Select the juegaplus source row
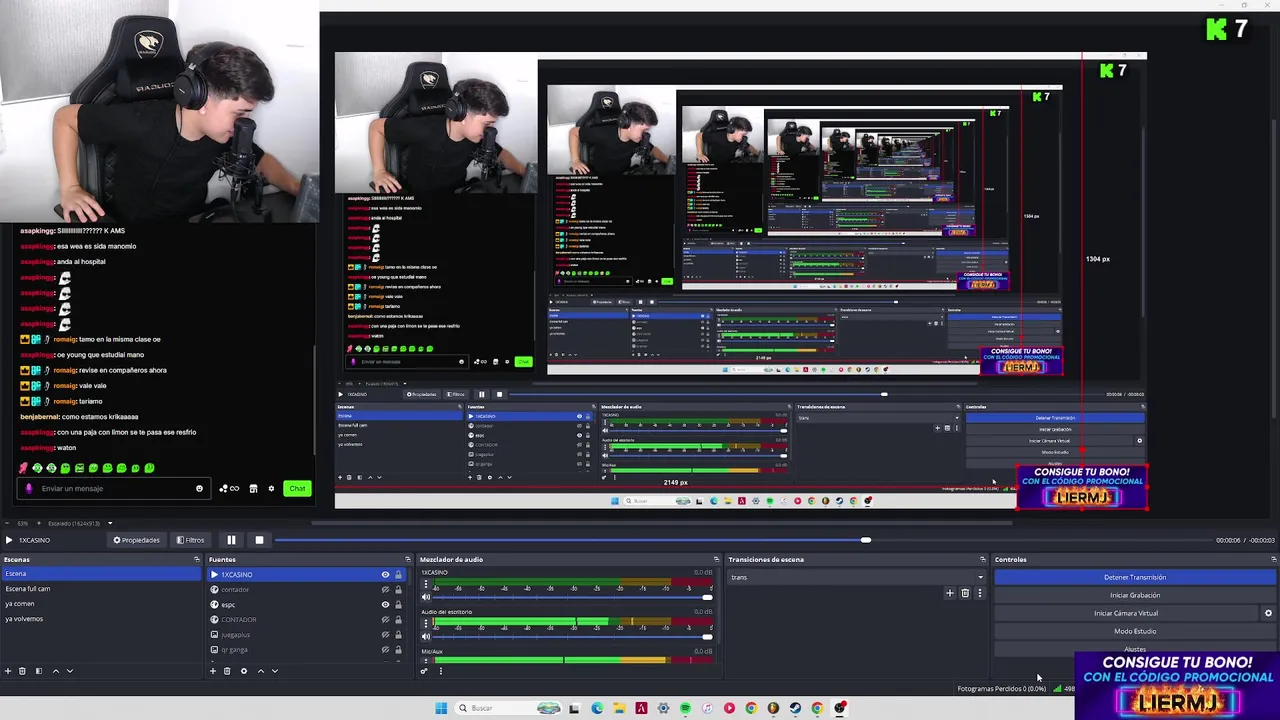 [x=309, y=635]
